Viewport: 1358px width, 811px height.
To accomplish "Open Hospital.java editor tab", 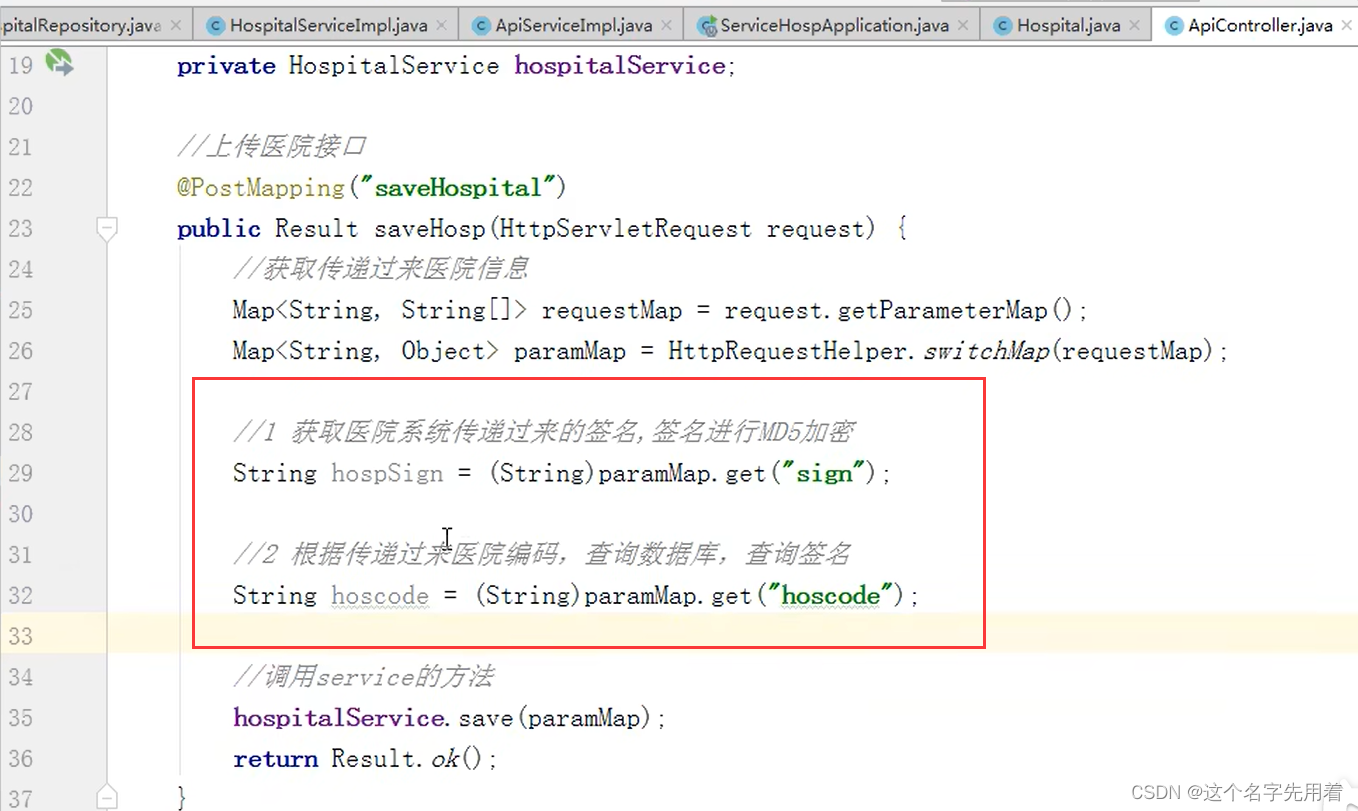I will coord(1066,26).
